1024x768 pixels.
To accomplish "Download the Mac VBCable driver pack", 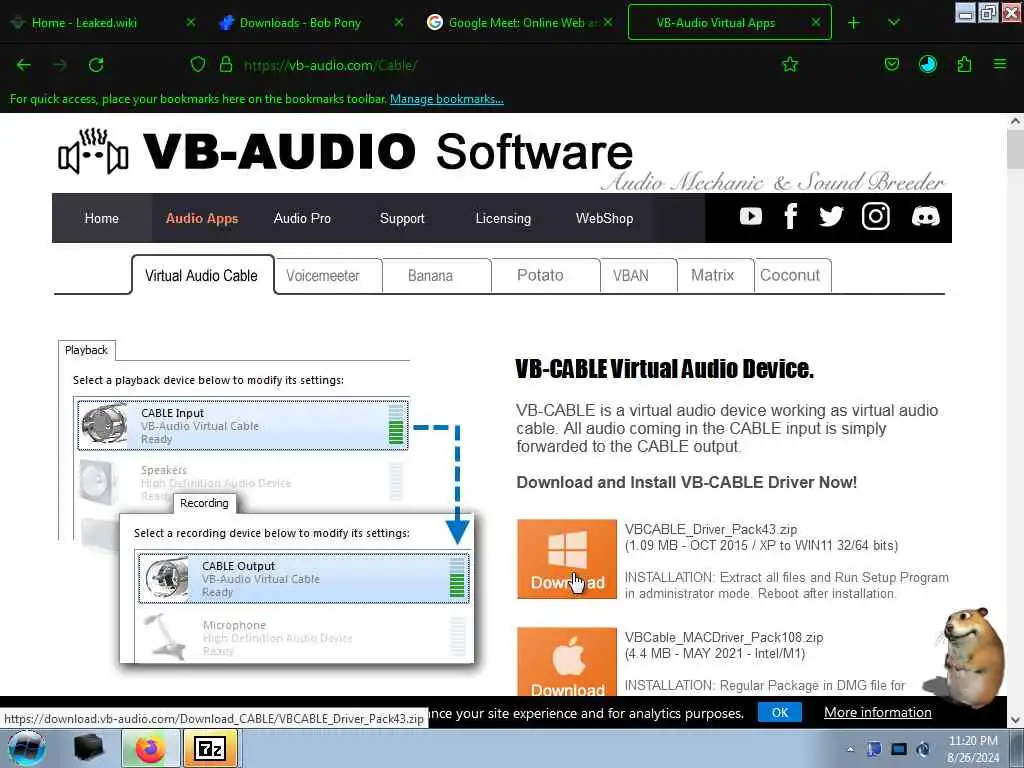I will pyautogui.click(x=567, y=662).
